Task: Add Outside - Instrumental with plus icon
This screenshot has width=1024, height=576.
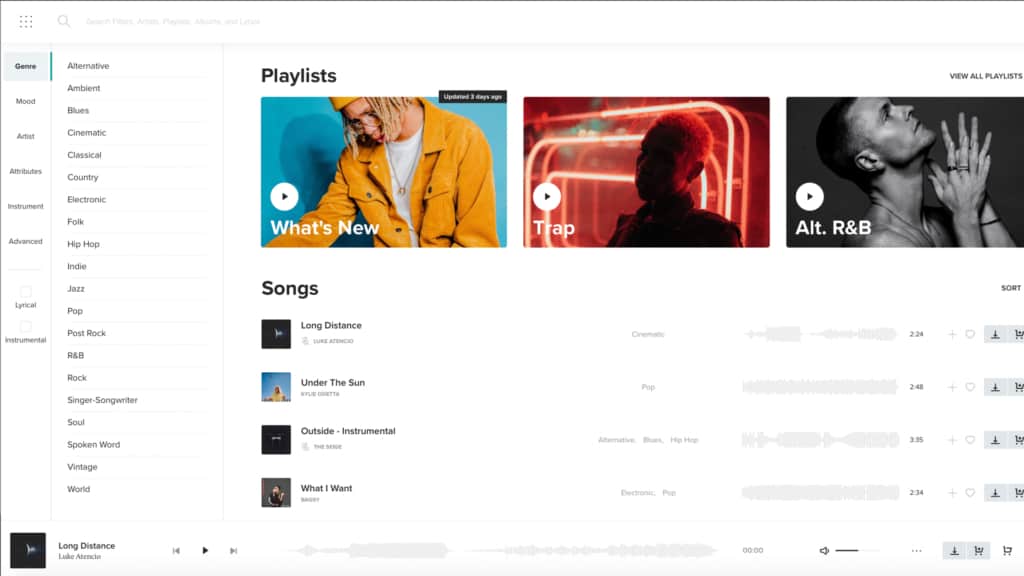Action: coord(952,440)
